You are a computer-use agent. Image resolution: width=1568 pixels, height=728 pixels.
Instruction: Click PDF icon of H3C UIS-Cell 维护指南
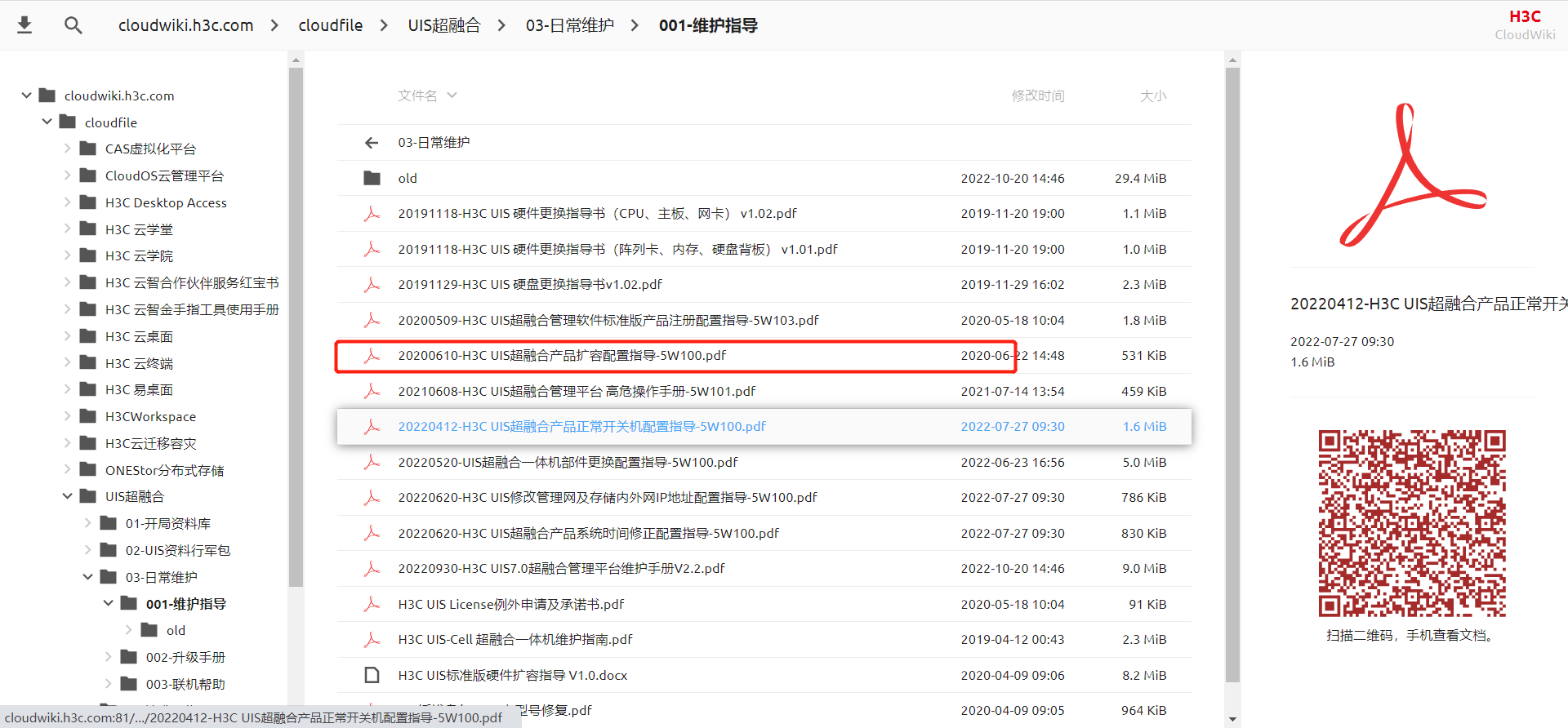(372, 639)
